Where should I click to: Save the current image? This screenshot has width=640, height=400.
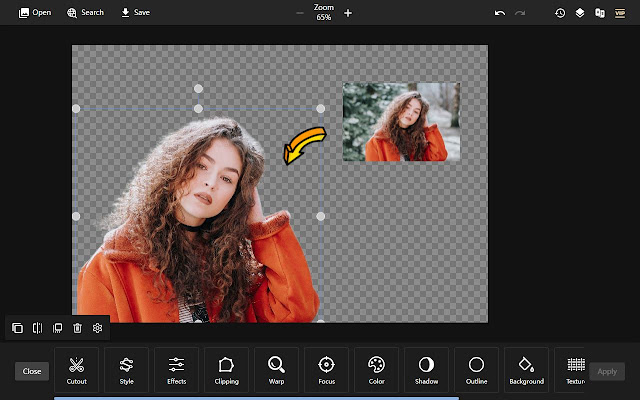(x=136, y=13)
